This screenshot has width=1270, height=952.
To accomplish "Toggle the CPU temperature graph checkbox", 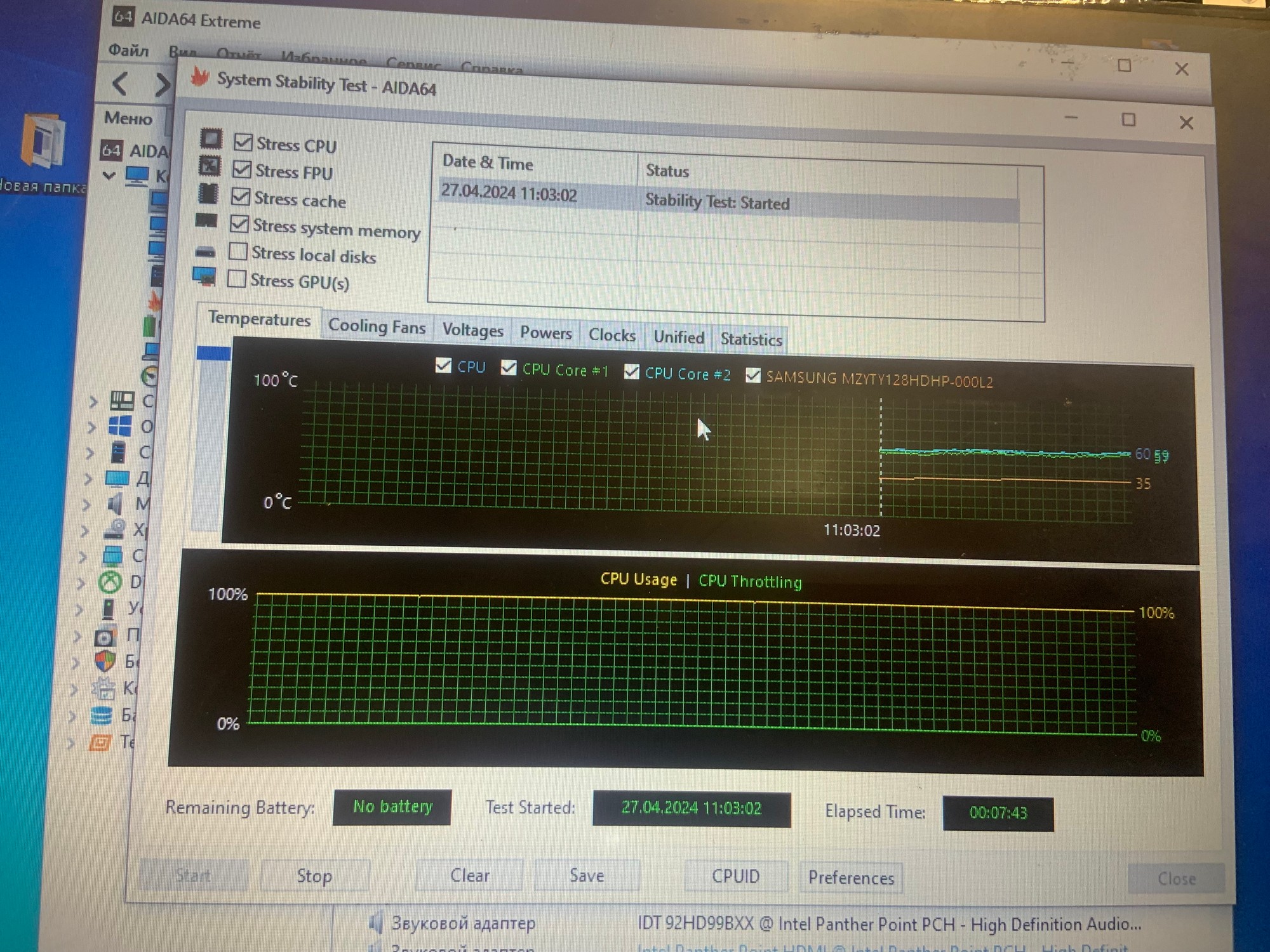I will (x=443, y=366).
